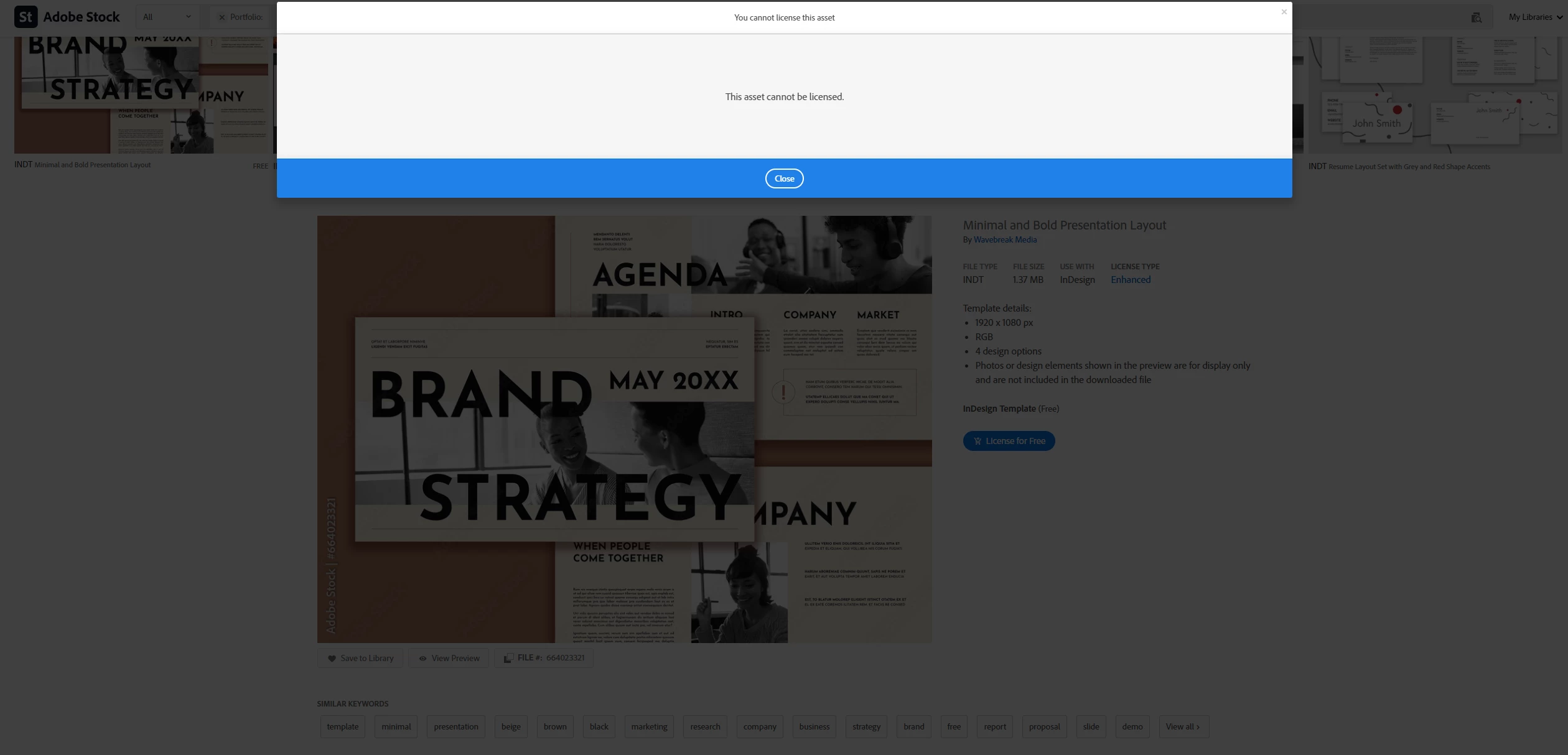This screenshot has height=755, width=1568.
Task: Click the Adobe Stock logo icon
Action: (26, 17)
